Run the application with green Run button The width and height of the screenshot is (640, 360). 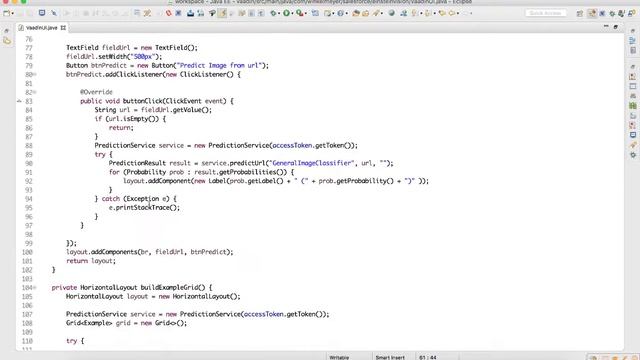(x=287, y=13)
